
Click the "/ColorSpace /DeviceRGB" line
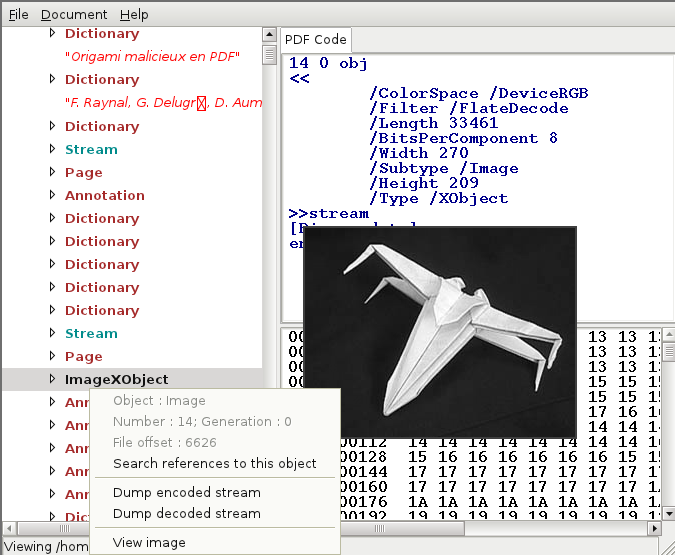tap(479, 93)
